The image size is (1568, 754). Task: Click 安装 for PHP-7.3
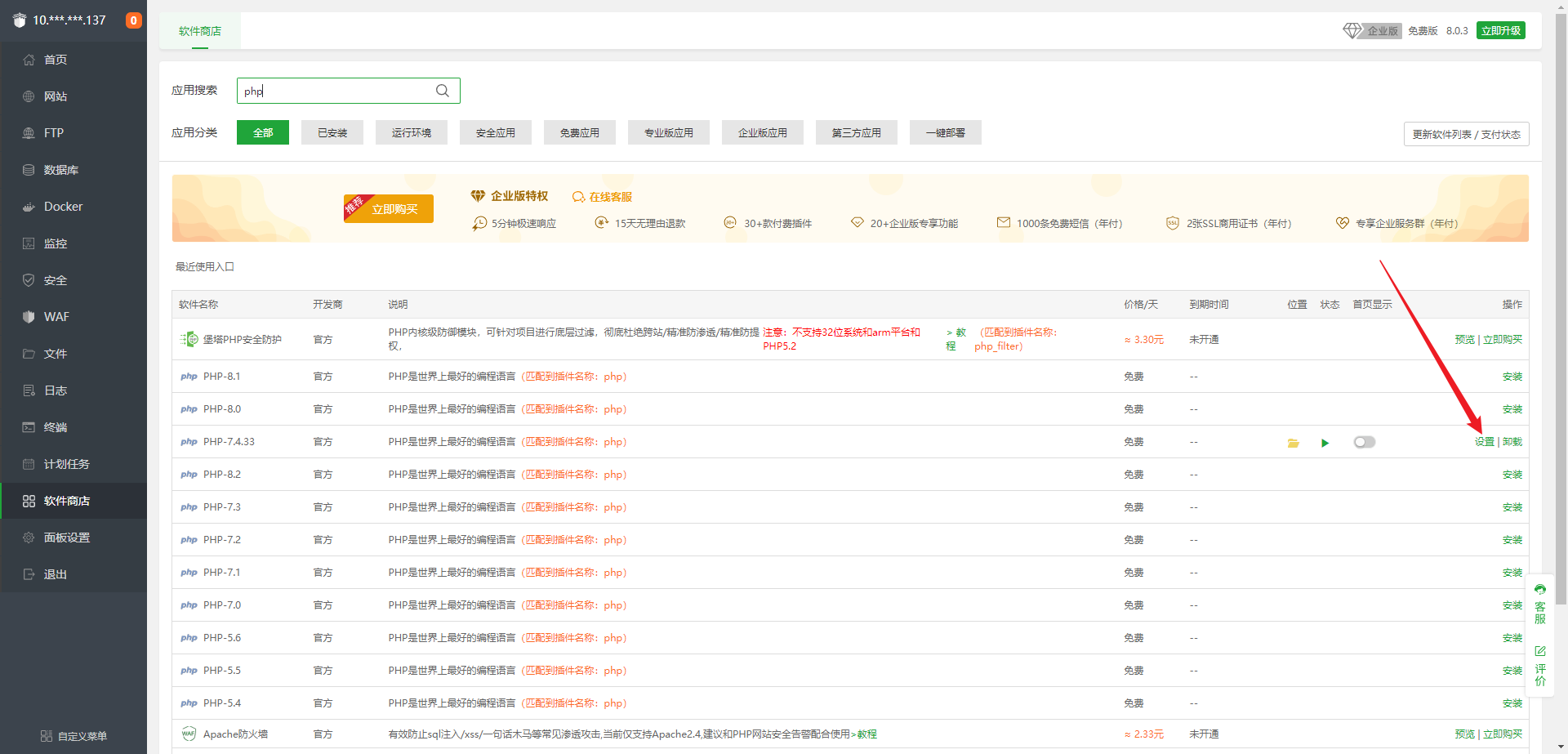pos(1512,507)
